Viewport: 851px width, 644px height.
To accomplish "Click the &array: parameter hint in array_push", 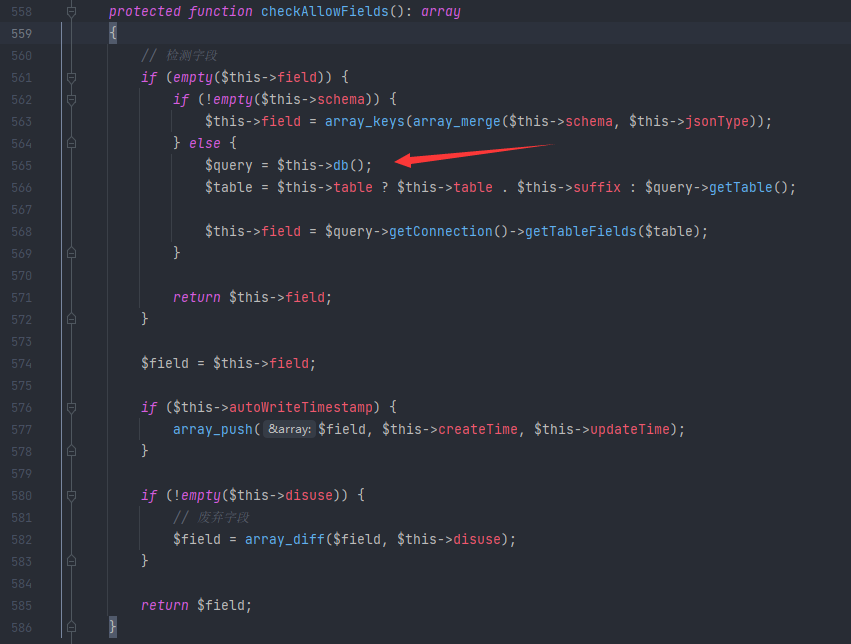I will (290, 429).
